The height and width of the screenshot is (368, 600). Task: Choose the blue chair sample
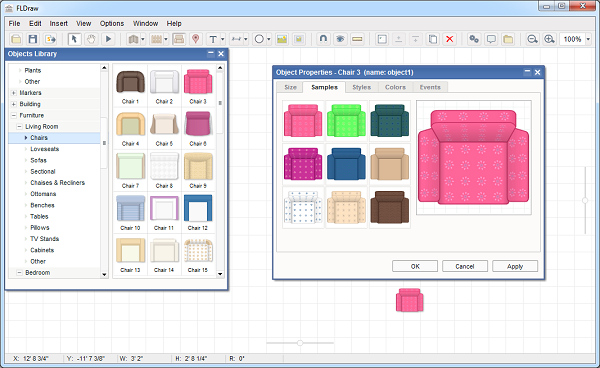coord(346,164)
